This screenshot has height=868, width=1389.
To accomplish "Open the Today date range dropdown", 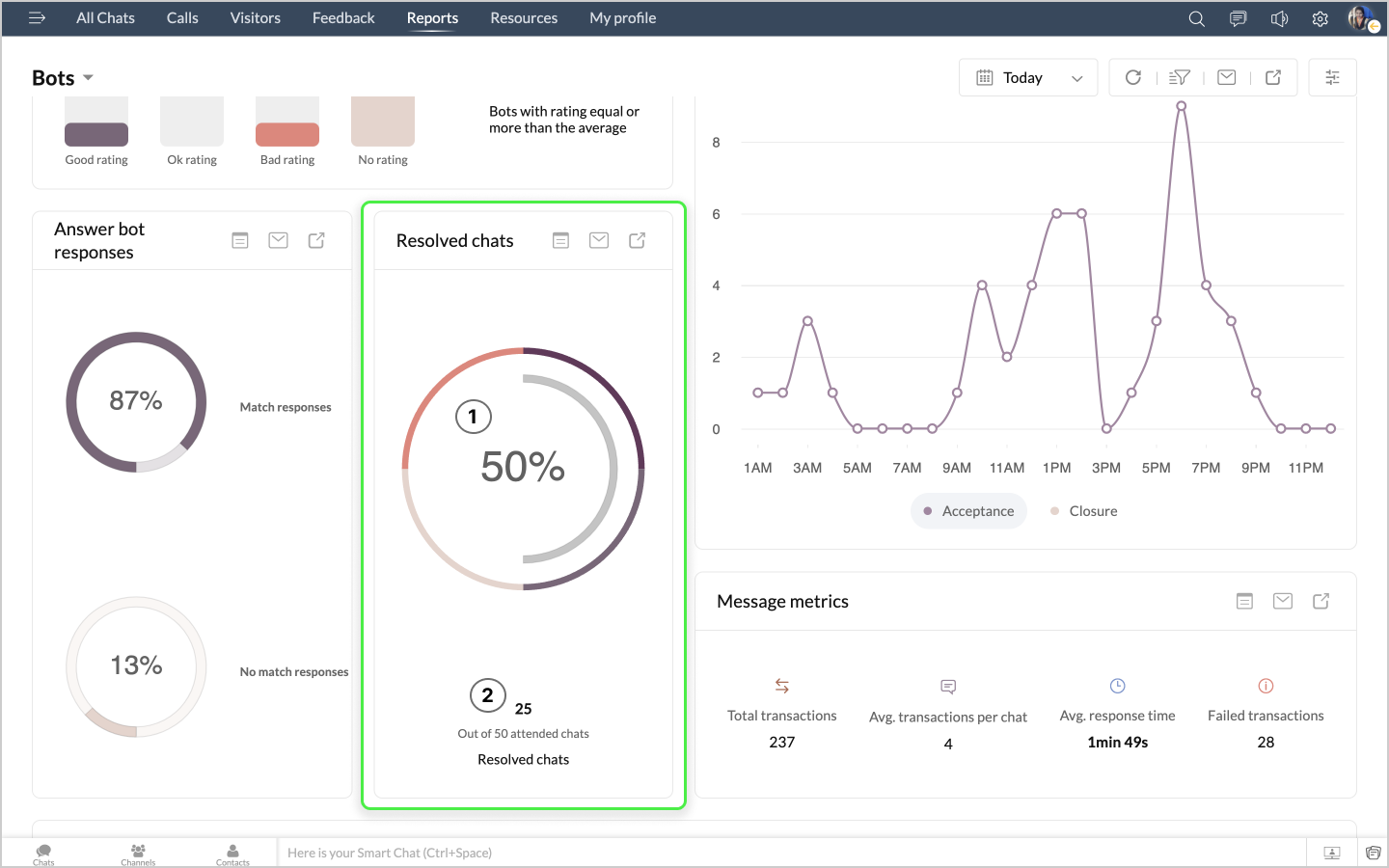I will pyautogui.click(x=1028, y=77).
